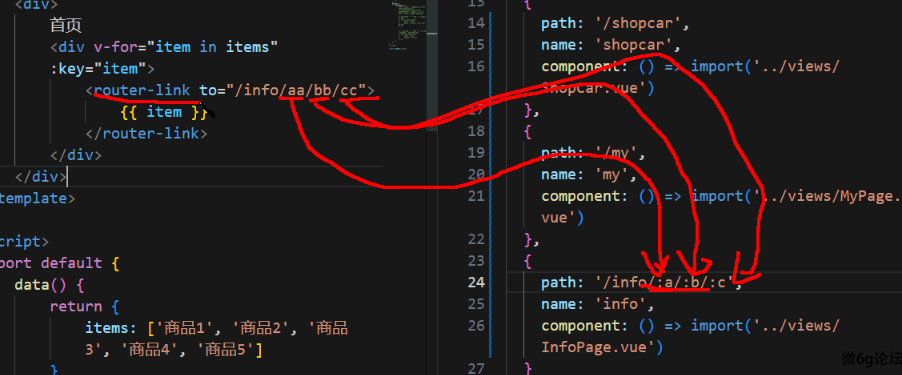The width and height of the screenshot is (902, 375).
Task: Click the closing </router-link> tag
Action: pos(146,133)
